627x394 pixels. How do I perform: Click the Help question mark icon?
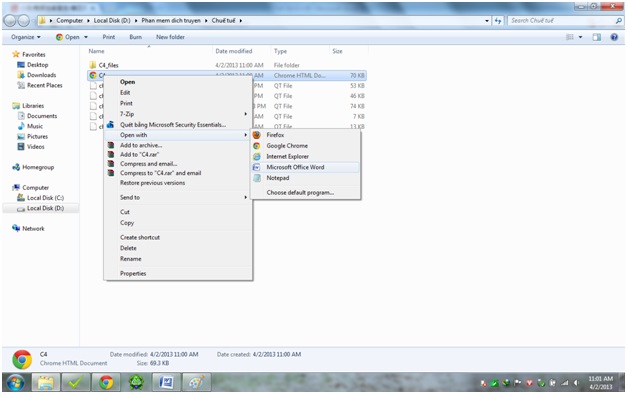(614, 37)
